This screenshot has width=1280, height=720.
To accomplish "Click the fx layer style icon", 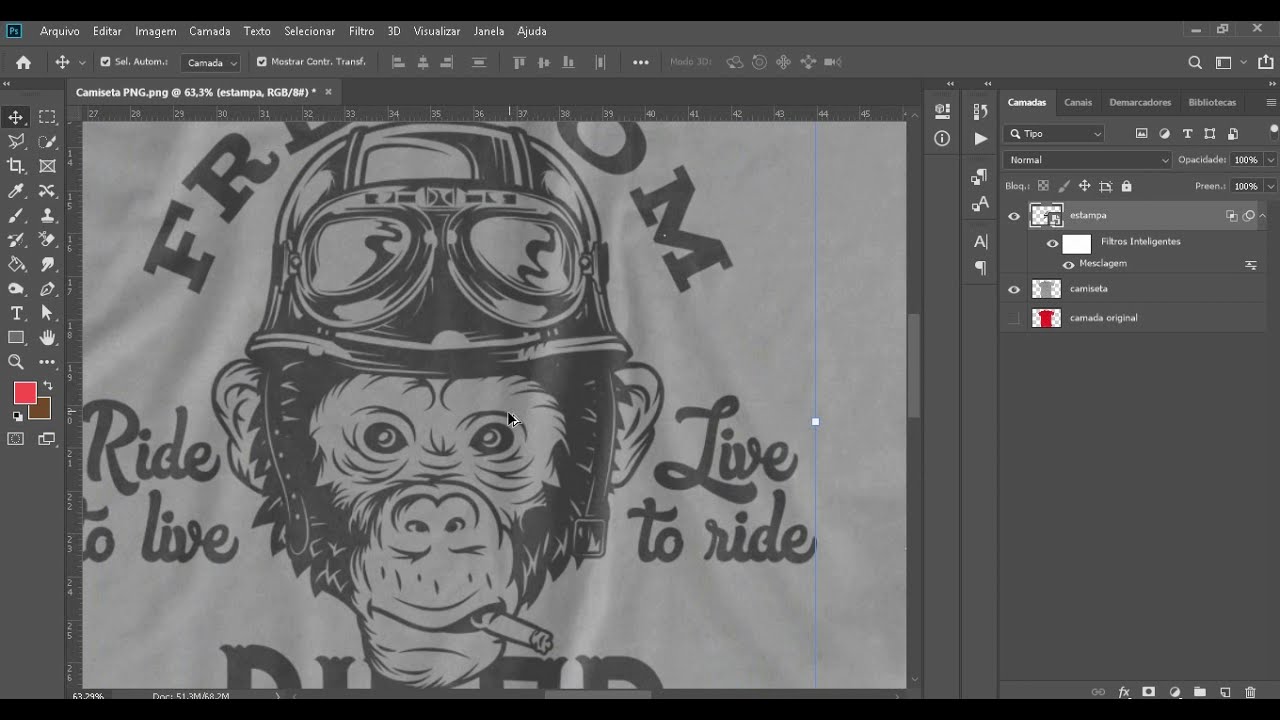I will [x=1124, y=692].
